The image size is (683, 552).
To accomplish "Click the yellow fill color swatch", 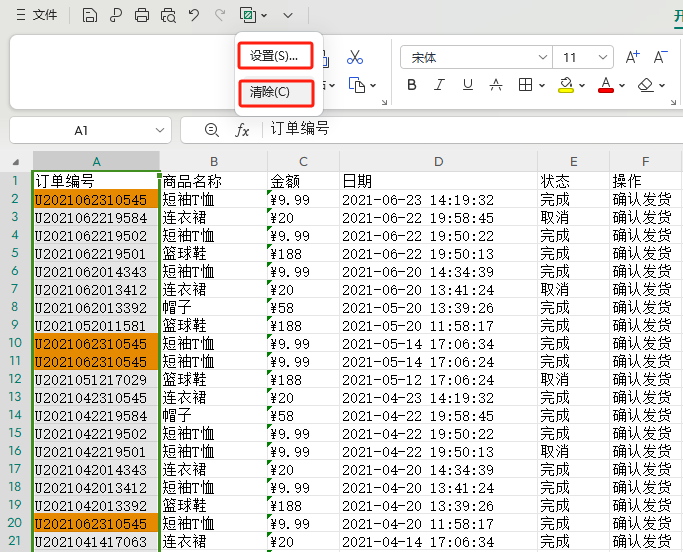I will click(565, 86).
